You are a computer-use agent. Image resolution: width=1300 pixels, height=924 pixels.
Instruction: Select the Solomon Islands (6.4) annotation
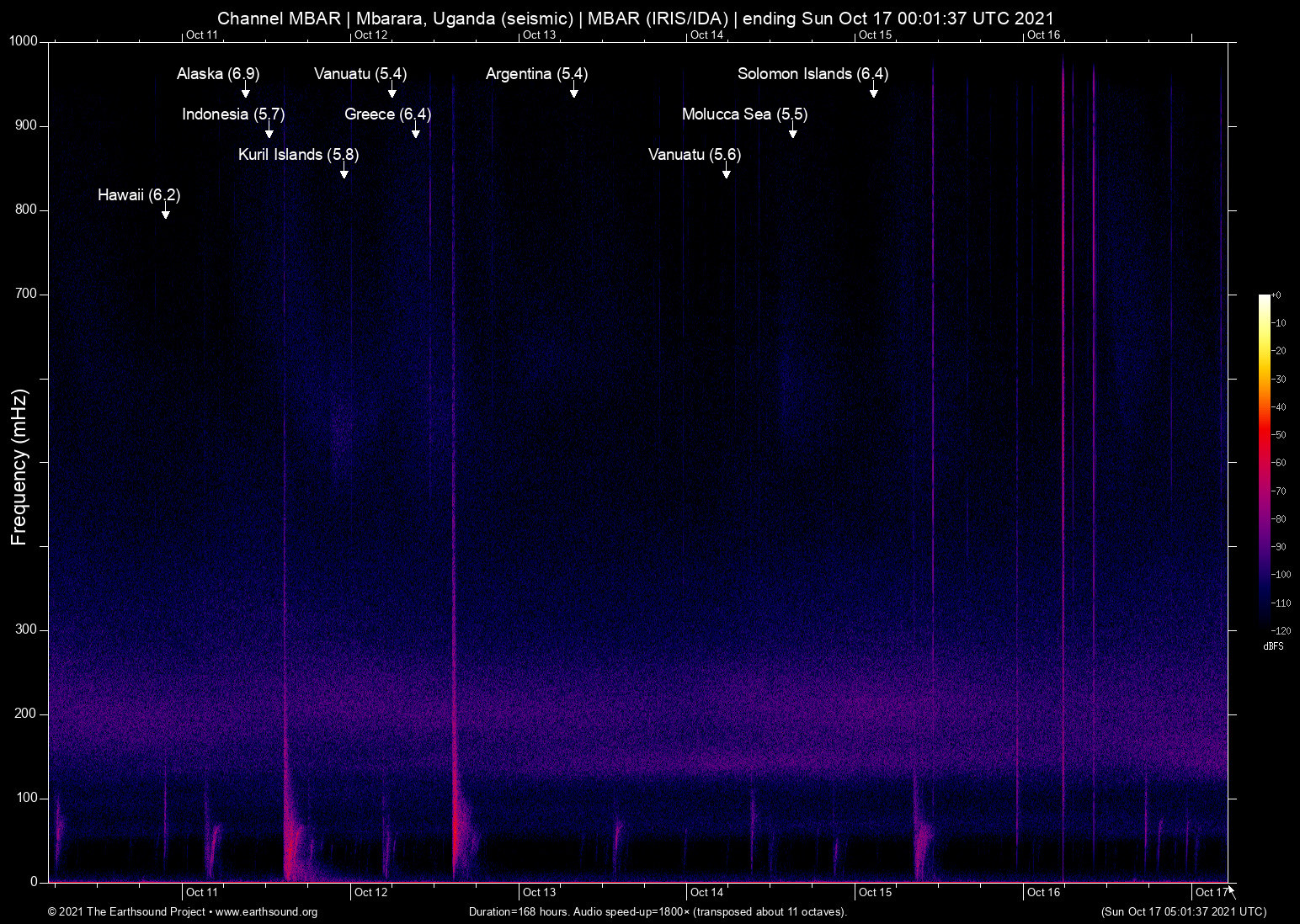tap(812, 74)
